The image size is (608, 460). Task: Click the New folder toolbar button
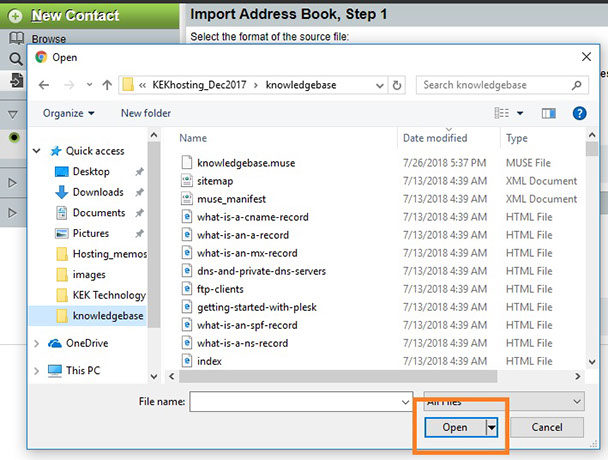[146, 114]
